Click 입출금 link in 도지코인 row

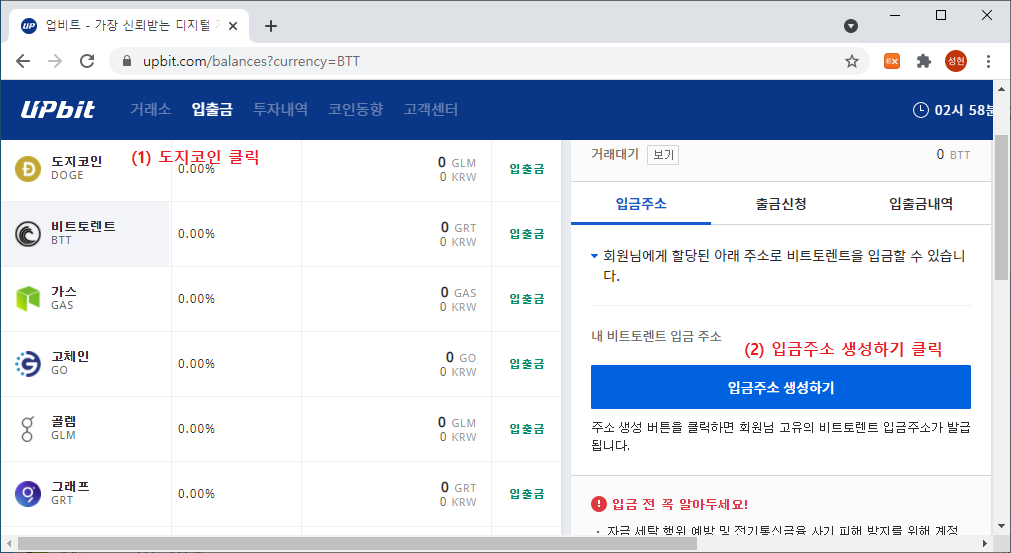[527, 169]
